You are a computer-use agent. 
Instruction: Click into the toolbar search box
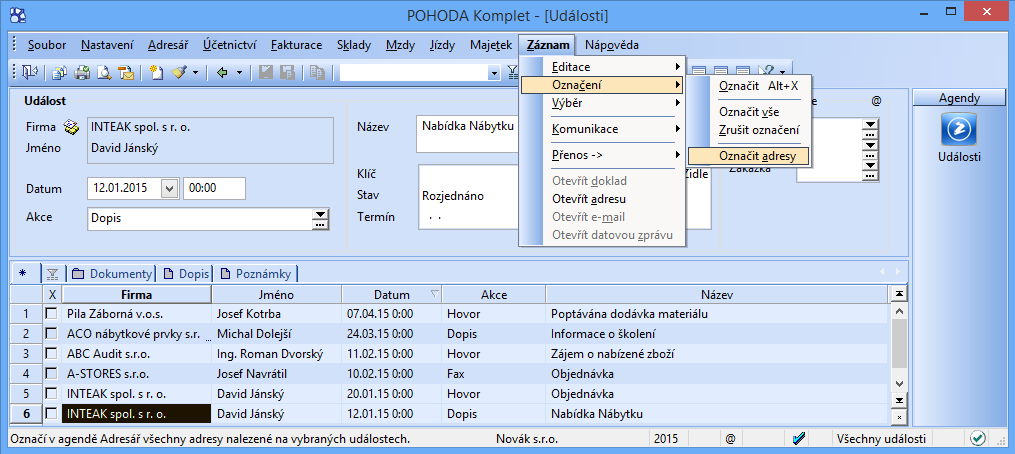point(415,73)
